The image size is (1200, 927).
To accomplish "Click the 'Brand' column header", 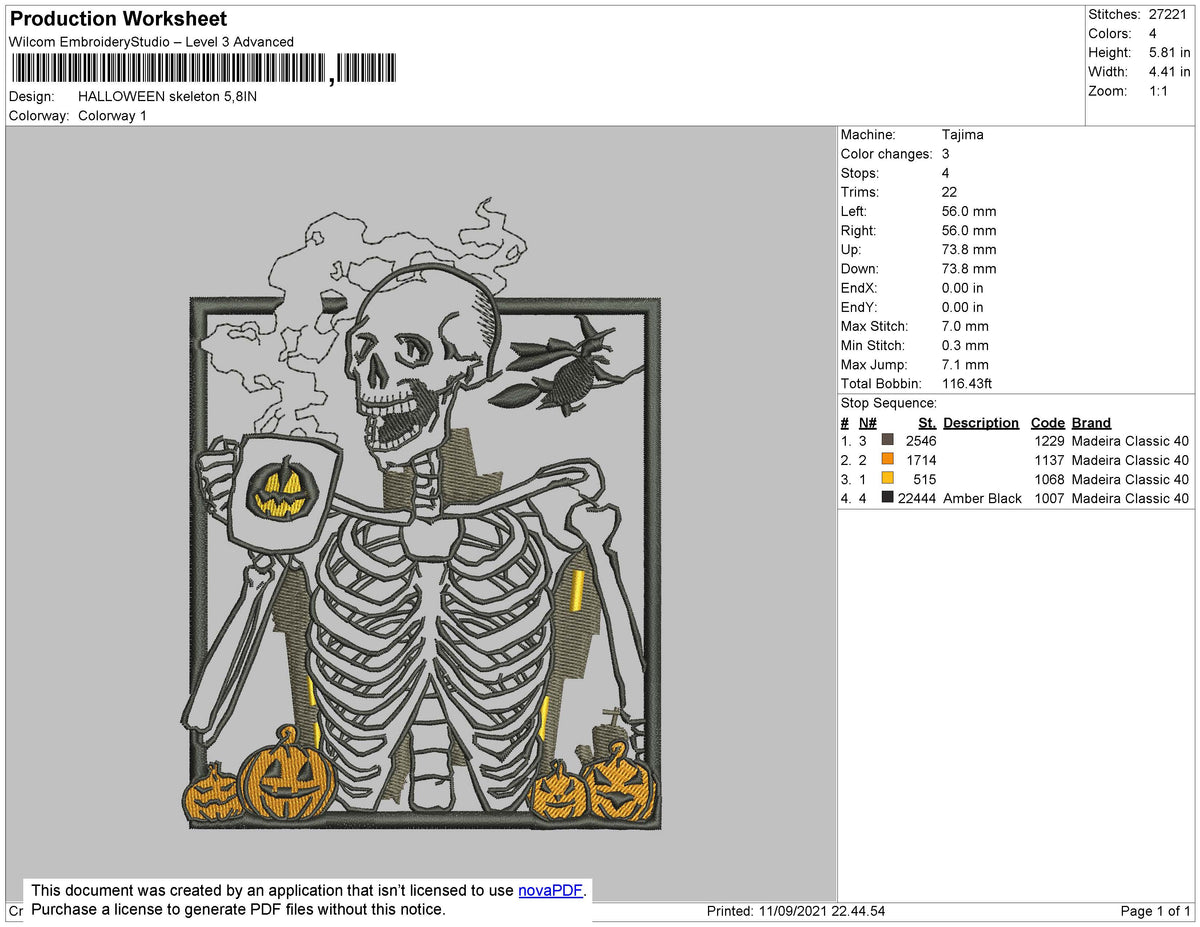I will pyautogui.click(x=1091, y=422).
